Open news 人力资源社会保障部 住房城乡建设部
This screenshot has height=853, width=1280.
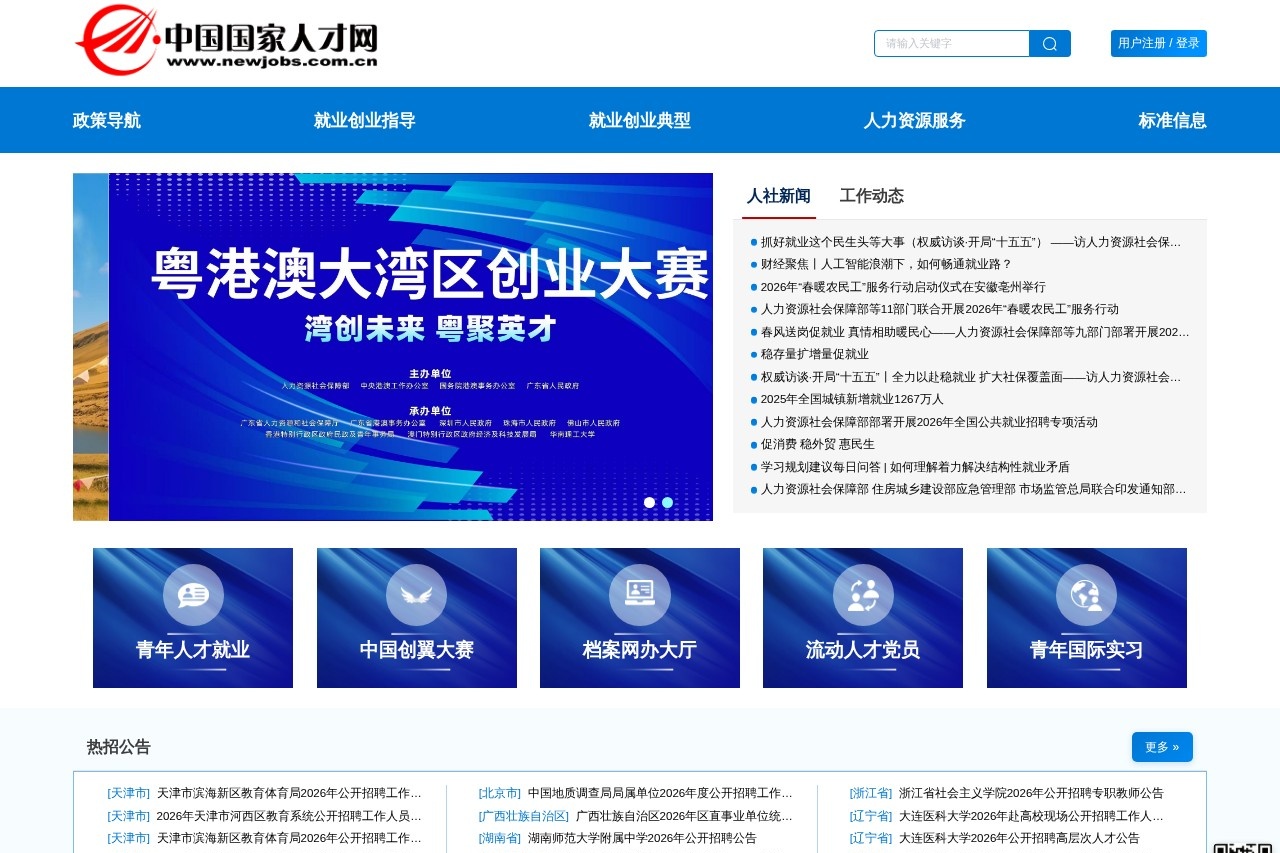974,489
